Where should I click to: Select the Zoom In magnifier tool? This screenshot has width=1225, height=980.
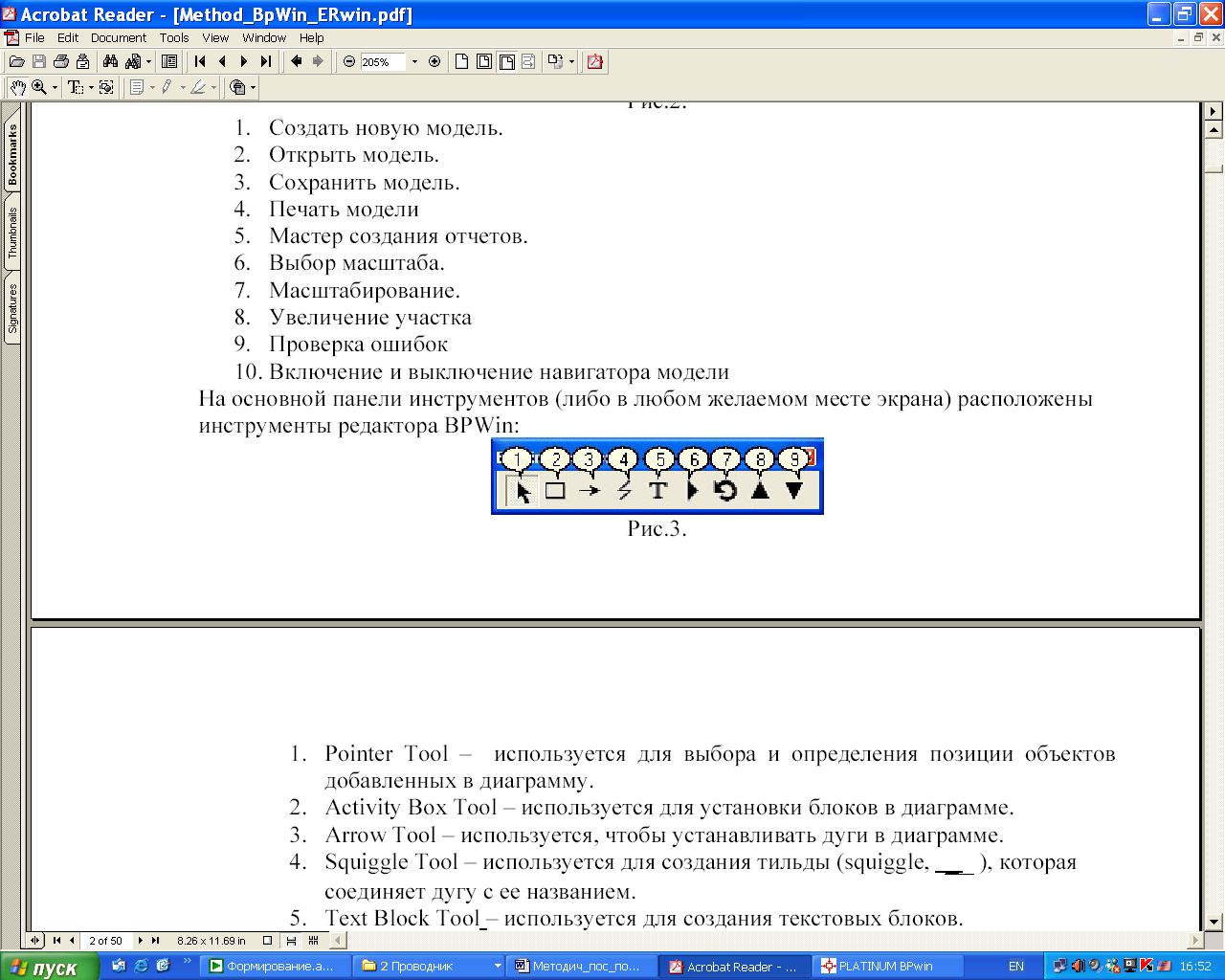point(39,87)
